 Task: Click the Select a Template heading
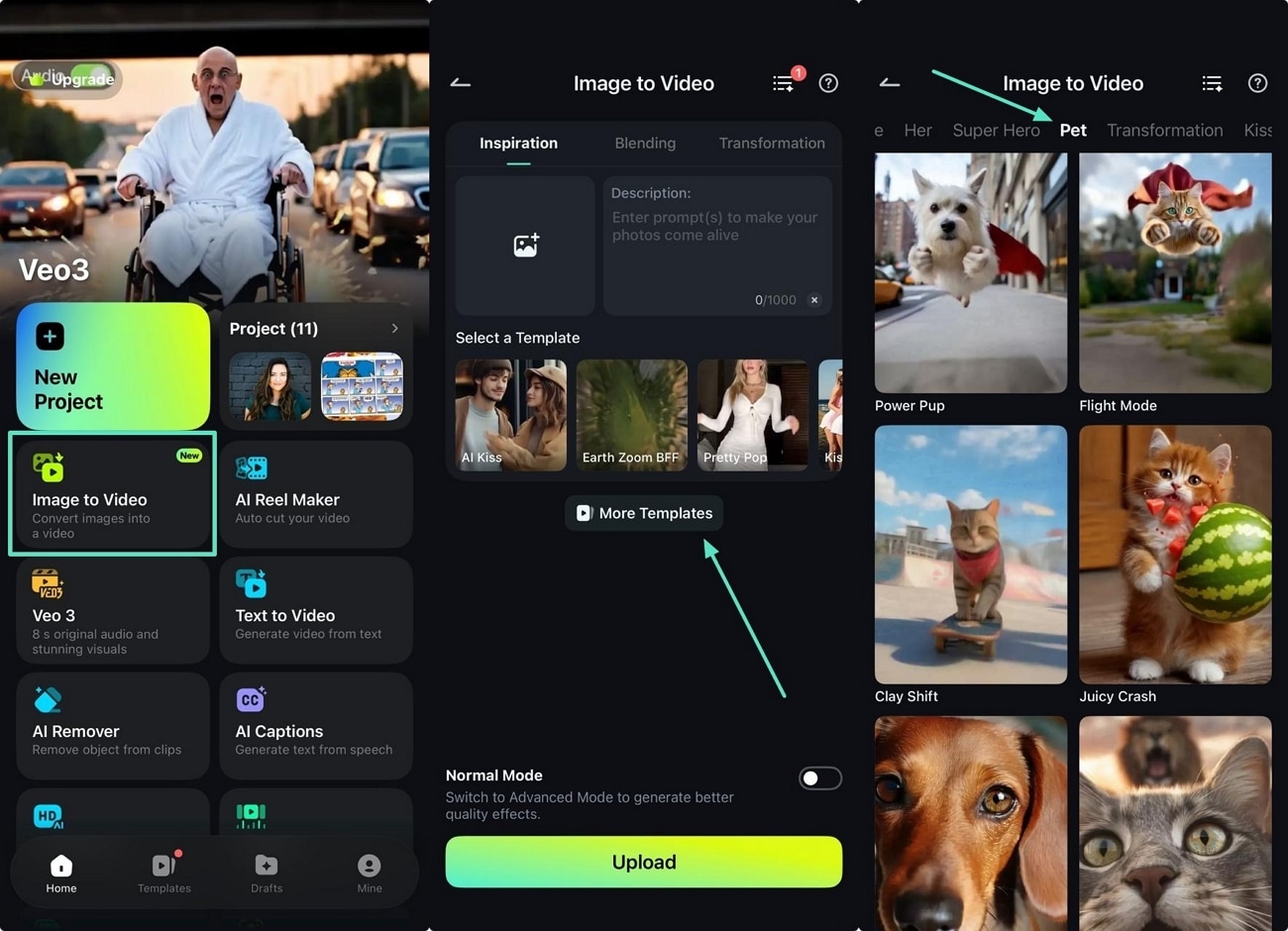(517, 338)
